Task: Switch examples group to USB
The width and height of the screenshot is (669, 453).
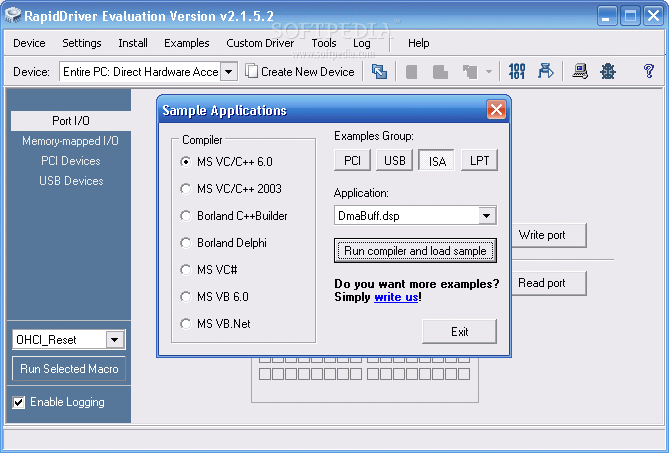Action: pos(395,160)
